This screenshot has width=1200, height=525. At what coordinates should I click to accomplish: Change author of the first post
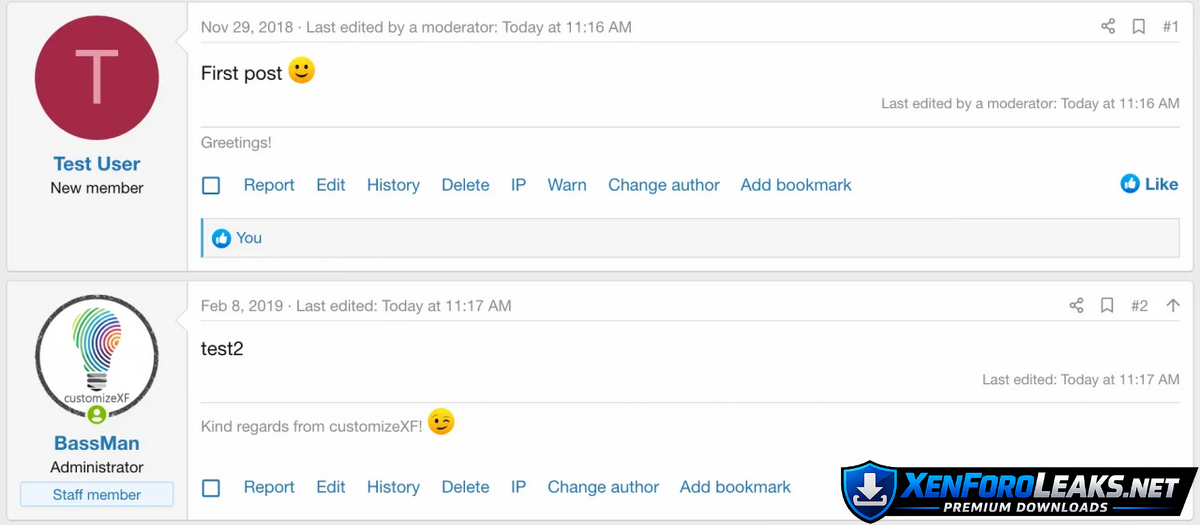click(664, 185)
